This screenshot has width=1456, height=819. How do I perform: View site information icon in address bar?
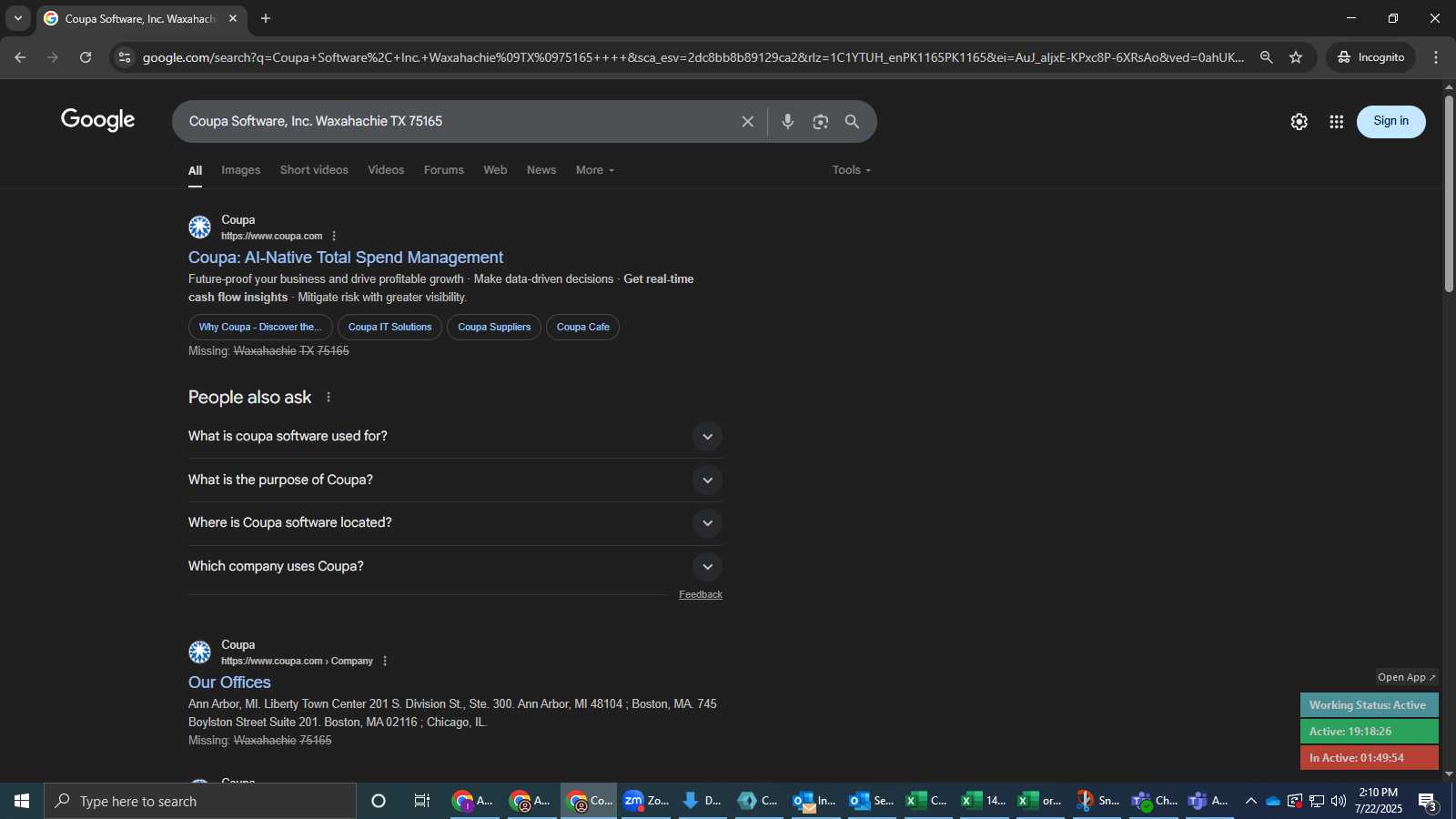pos(125,57)
